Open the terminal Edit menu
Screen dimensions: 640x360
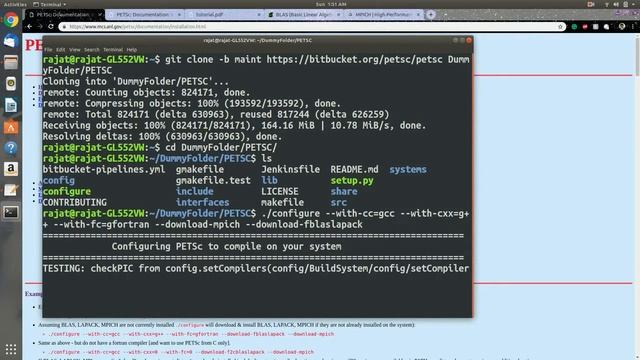(x=60, y=49)
